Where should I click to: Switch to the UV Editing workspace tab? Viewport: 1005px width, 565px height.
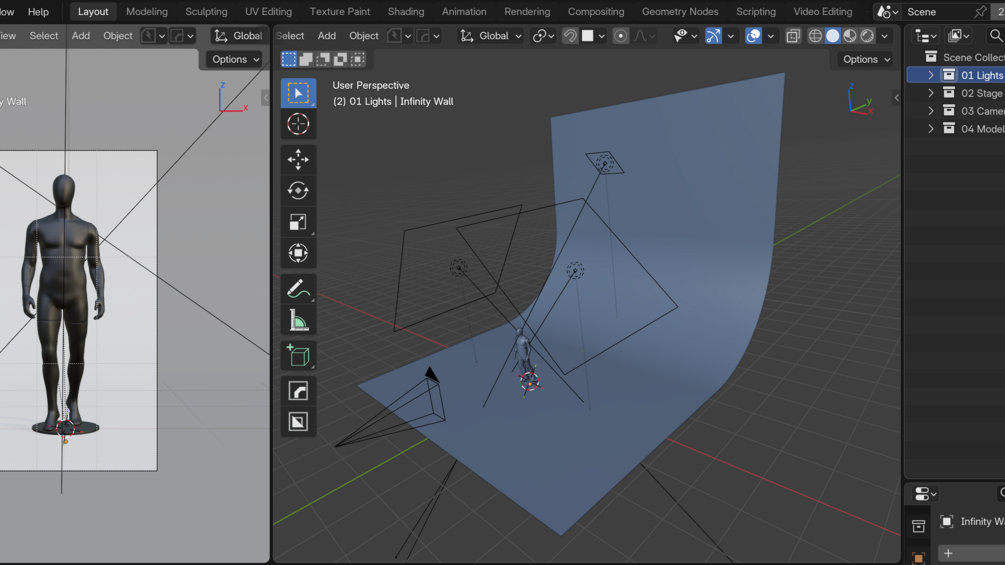[269, 12]
